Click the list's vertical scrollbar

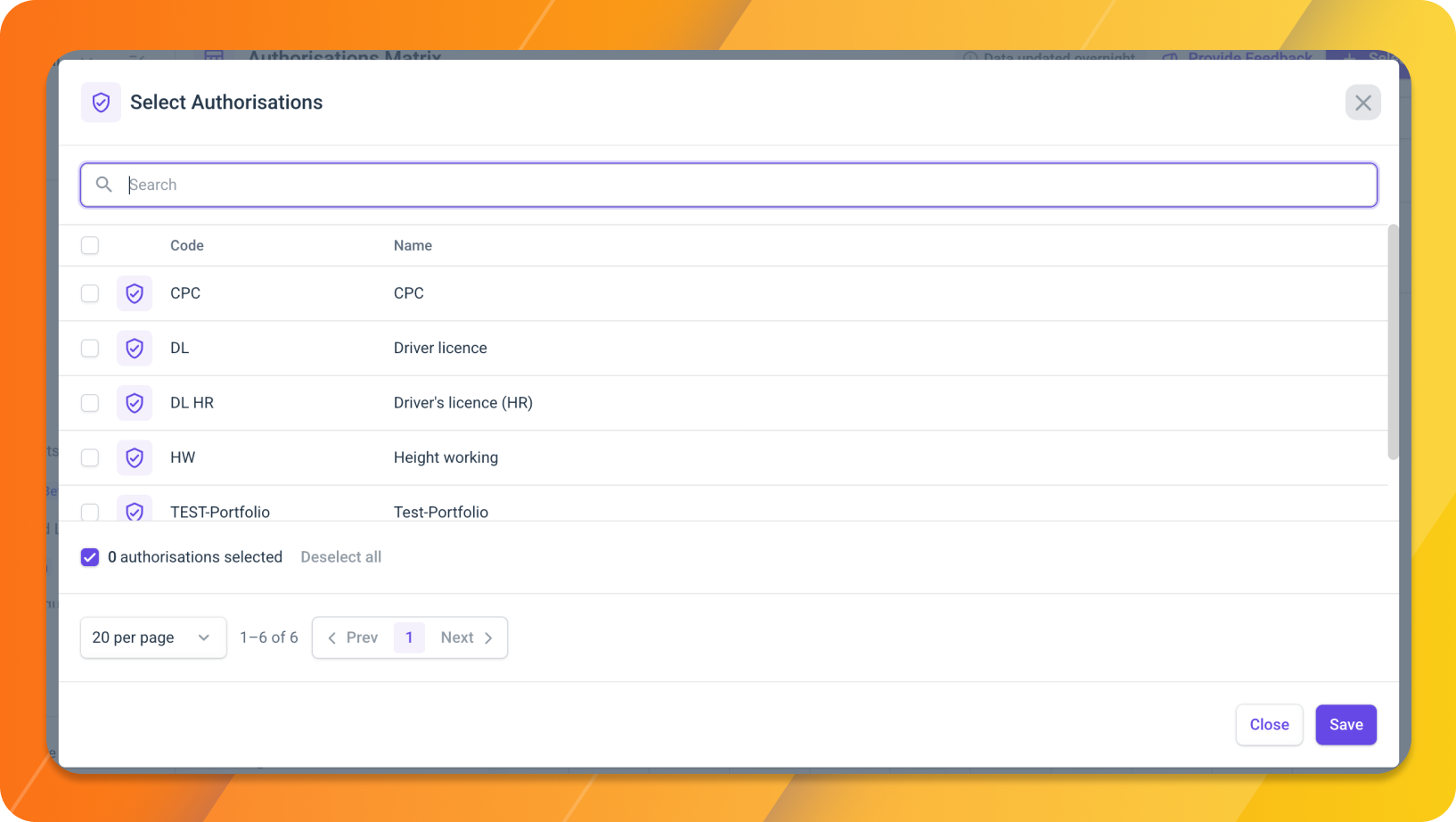coord(1393,343)
